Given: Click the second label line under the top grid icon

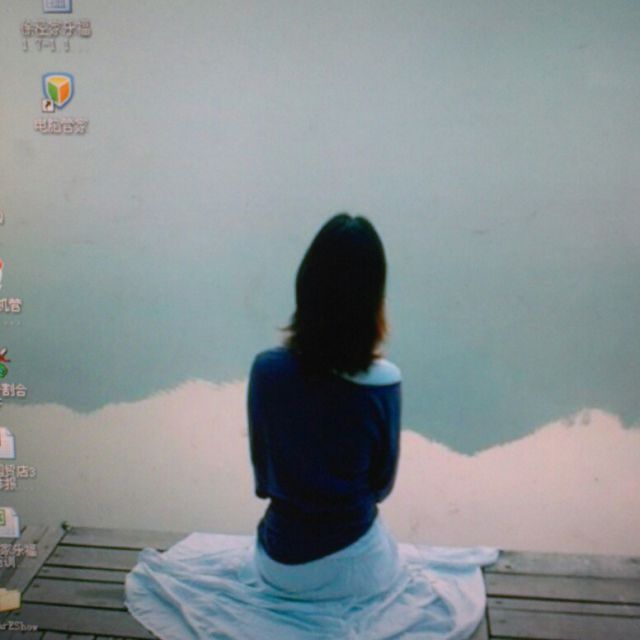Looking at the screenshot, I should pyautogui.click(x=46, y=45).
